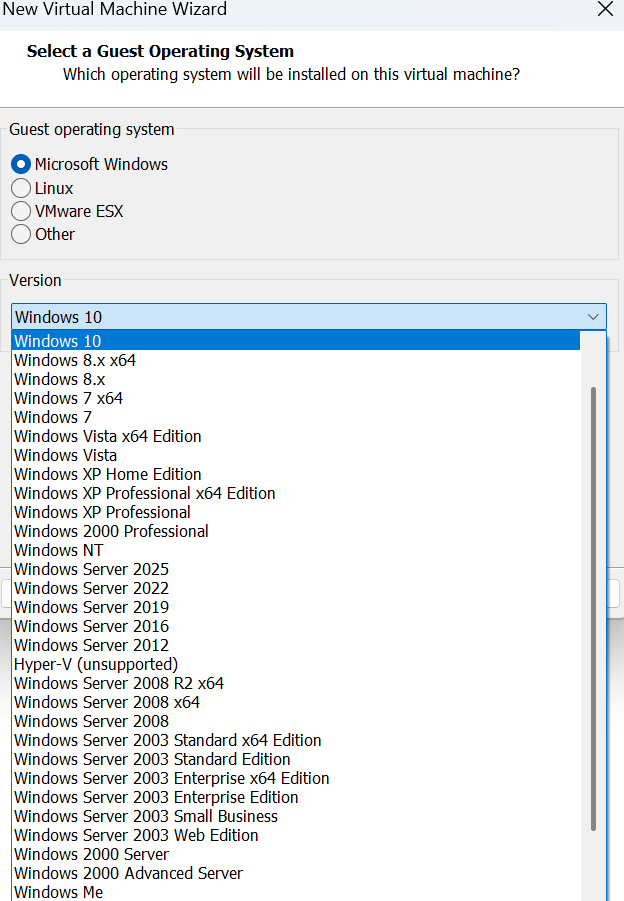The image size is (624, 901).
Task: Pick Windows 2000 Advanced Server
Action: 128,873
